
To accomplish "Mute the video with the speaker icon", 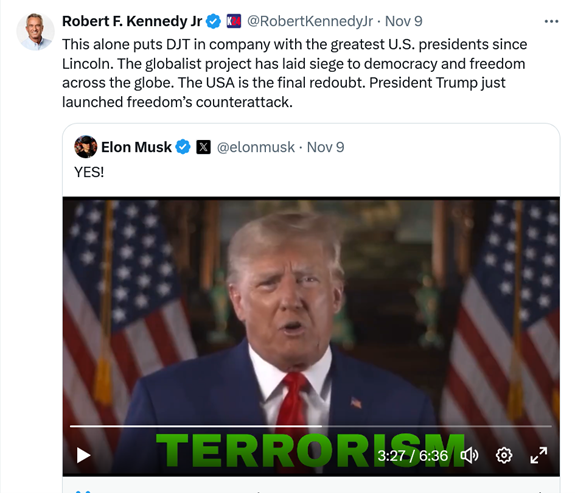I will (x=469, y=456).
